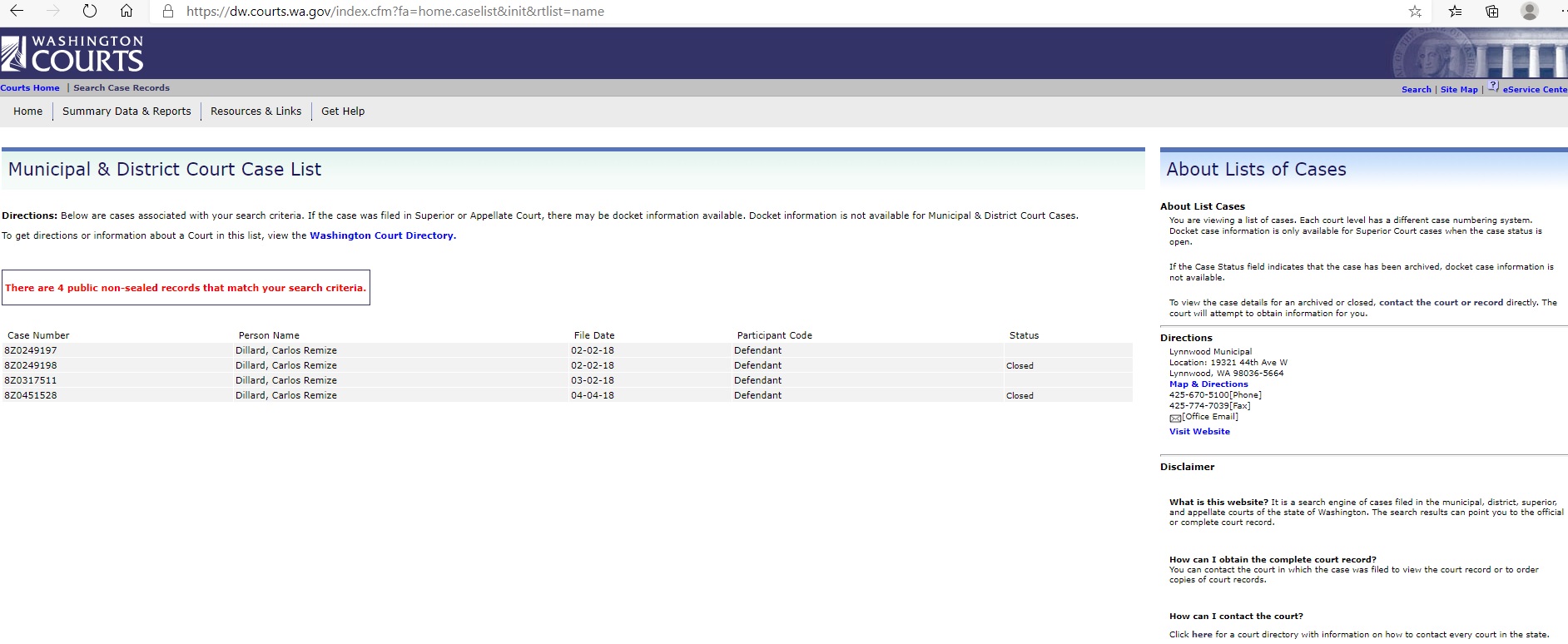The image size is (1568, 644).
Task: Click the 'here' court directory link
Action: point(1202,635)
